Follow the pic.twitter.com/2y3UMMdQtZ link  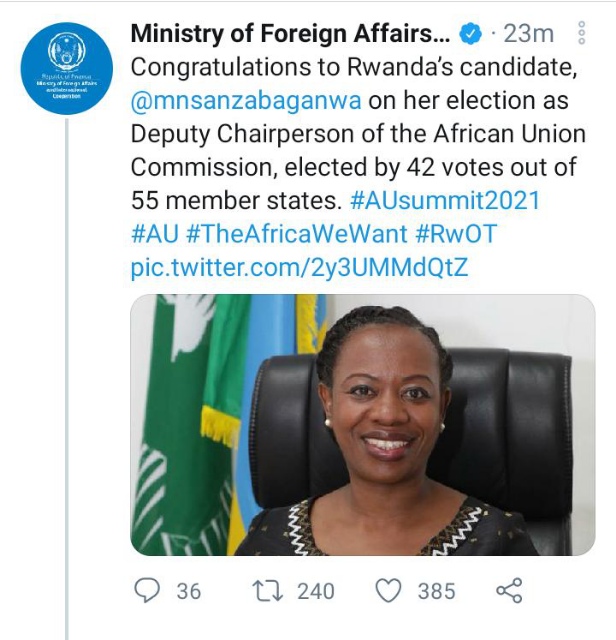(x=299, y=267)
